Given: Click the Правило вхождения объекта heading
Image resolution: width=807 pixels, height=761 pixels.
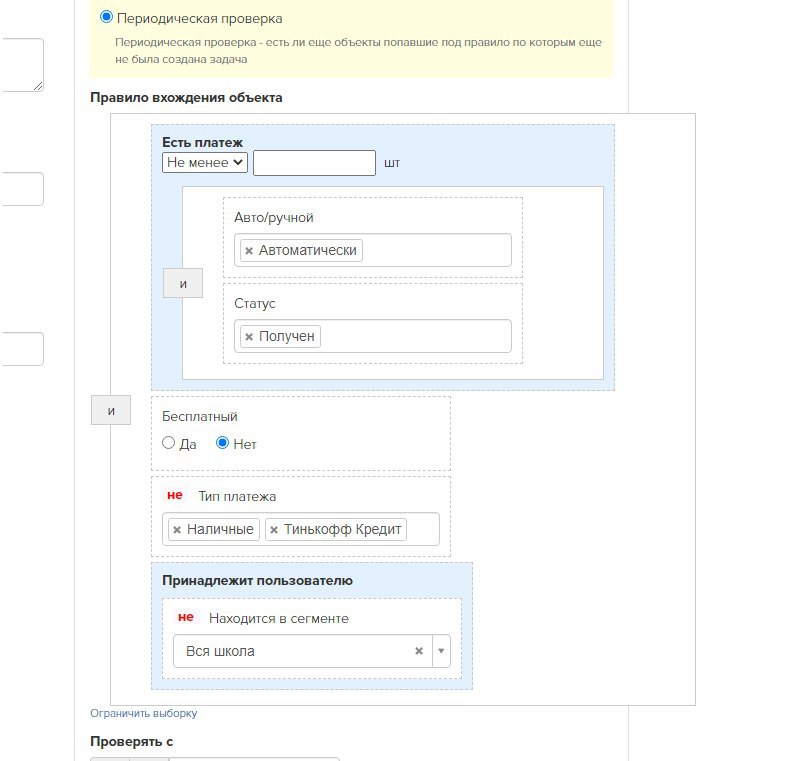Looking at the screenshot, I should (186, 98).
